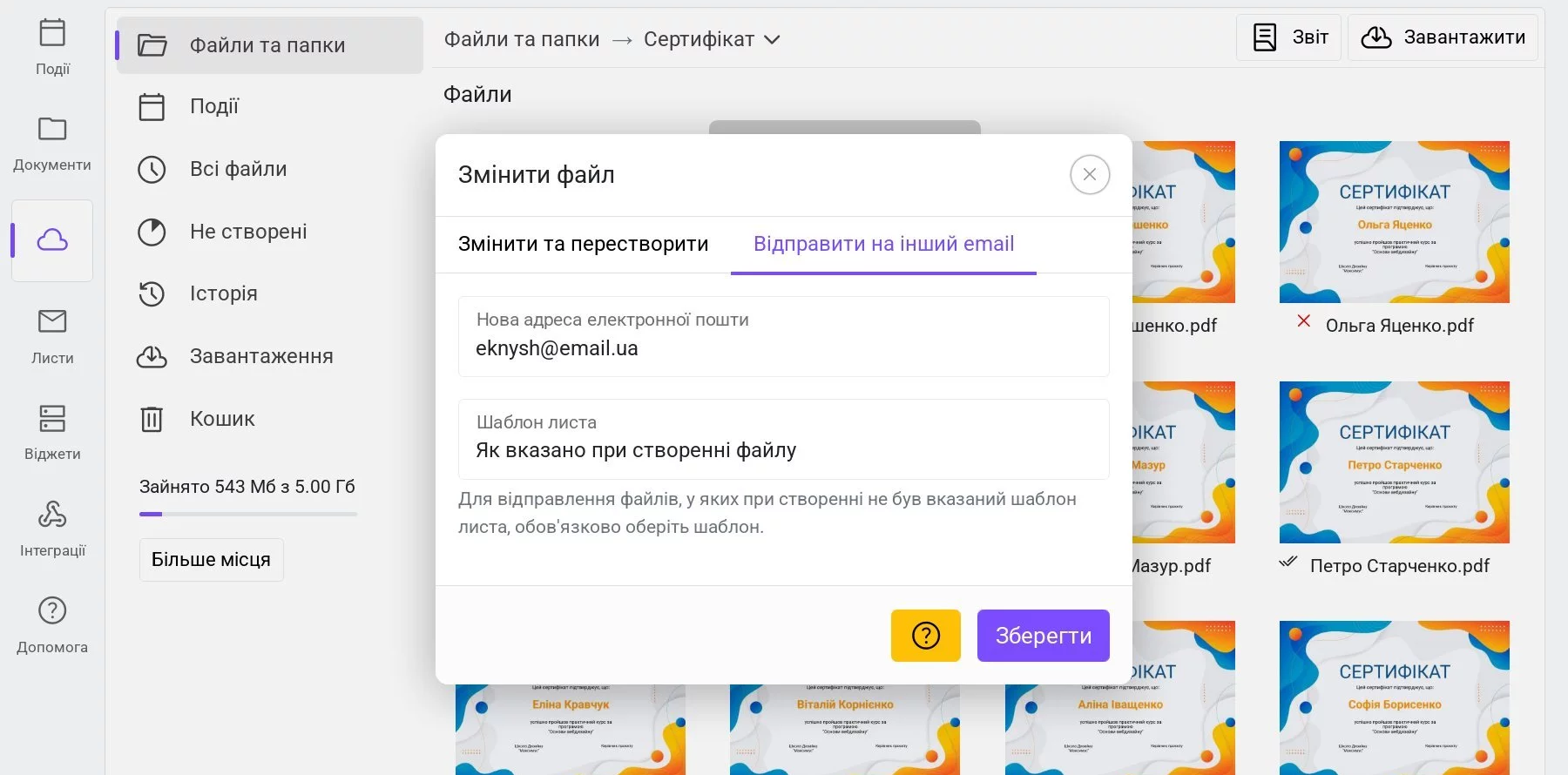Click the calendar icon beside Події in sidebar menu
This screenshot has width=1568, height=775.
pos(152,106)
